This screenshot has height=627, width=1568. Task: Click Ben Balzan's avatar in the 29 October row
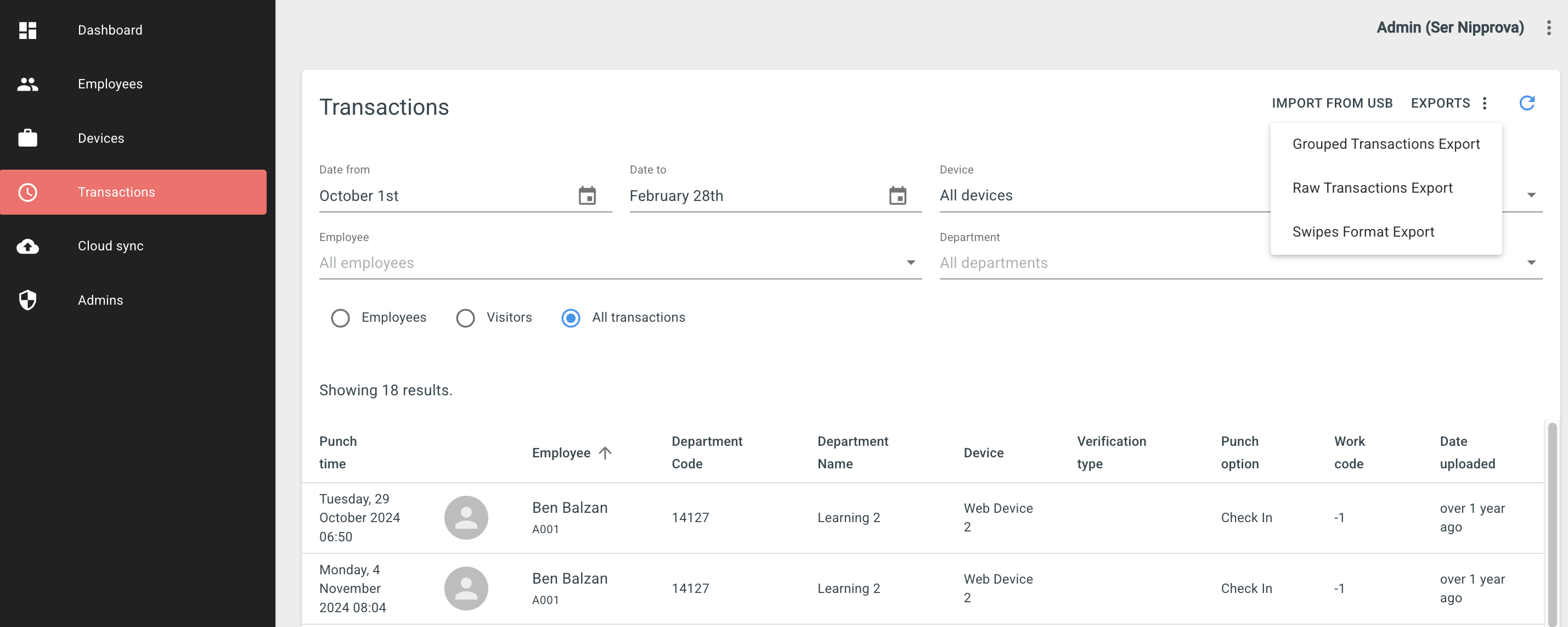[x=466, y=517]
